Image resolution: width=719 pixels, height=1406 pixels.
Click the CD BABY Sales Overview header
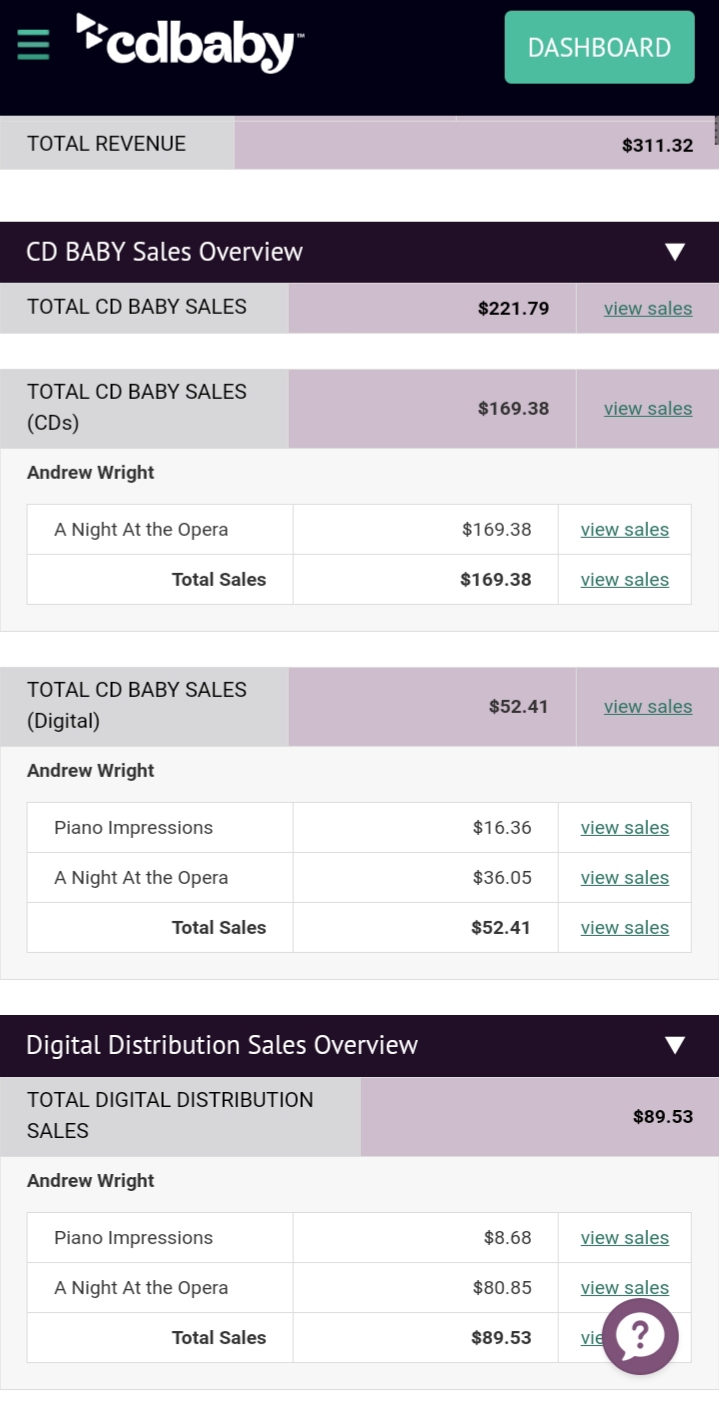(x=359, y=252)
